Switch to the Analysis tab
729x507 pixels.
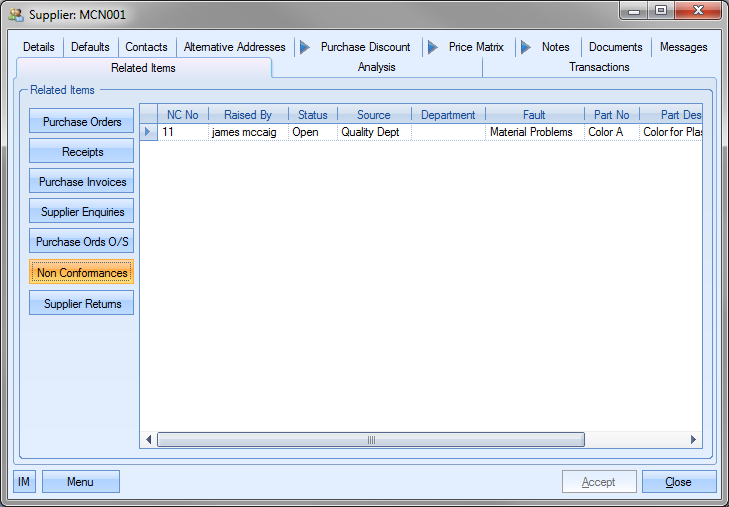click(376, 68)
